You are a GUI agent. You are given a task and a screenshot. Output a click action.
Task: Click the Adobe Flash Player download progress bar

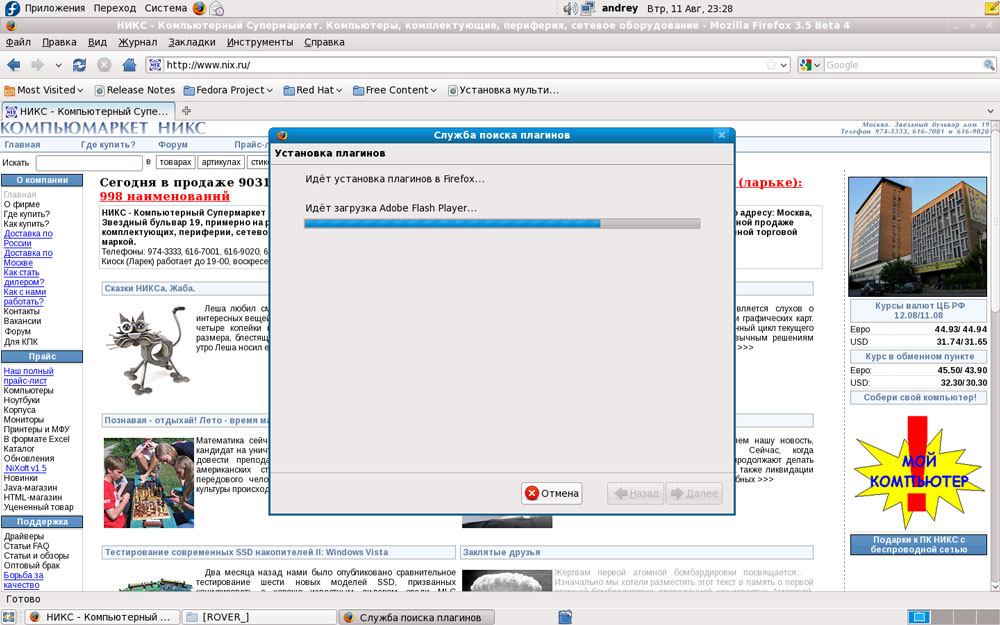coord(502,224)
